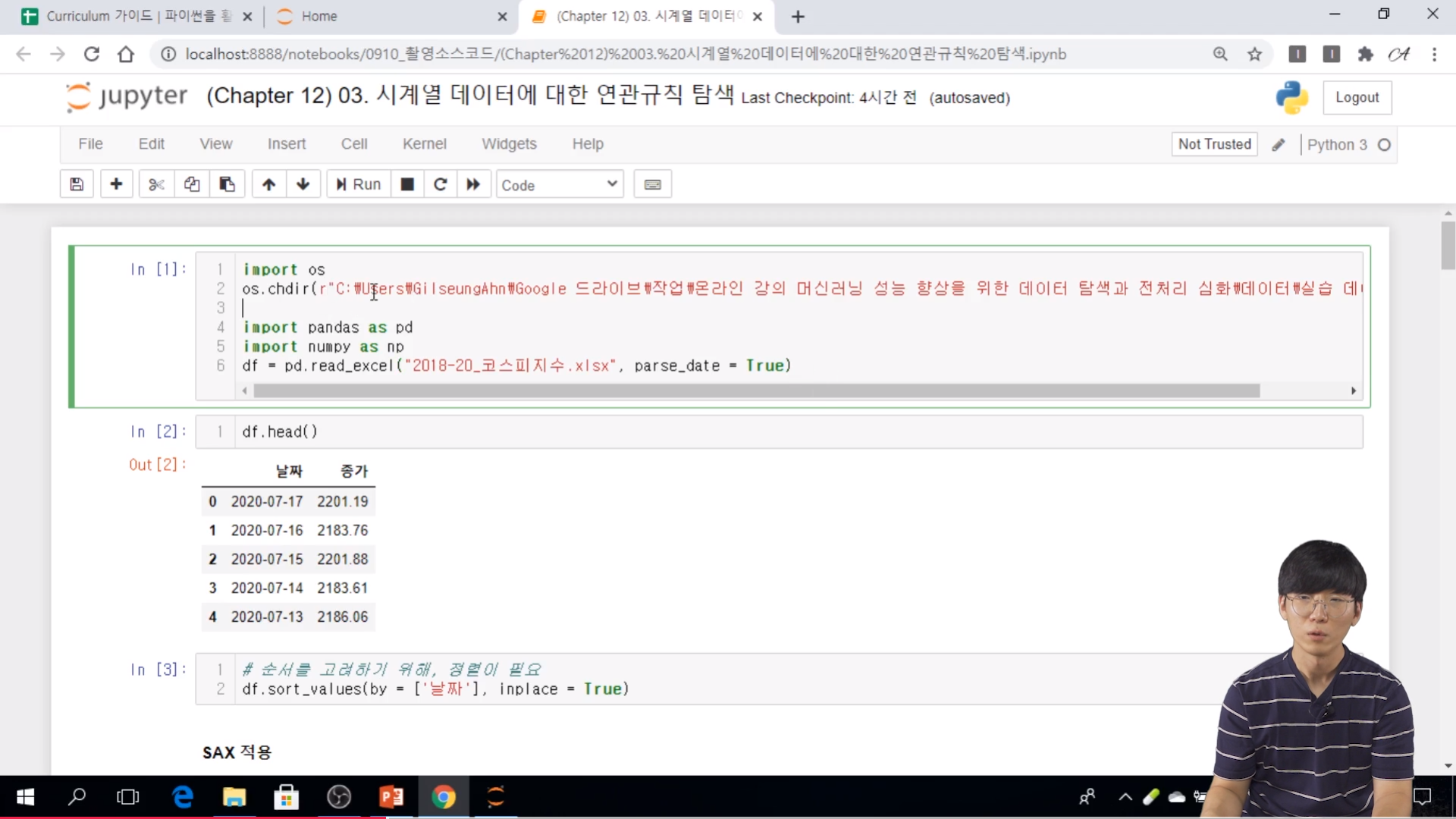1456x819 pixels.
Task: Restart kernel and rerun all fast-forward icon
Action: point(473,184)
